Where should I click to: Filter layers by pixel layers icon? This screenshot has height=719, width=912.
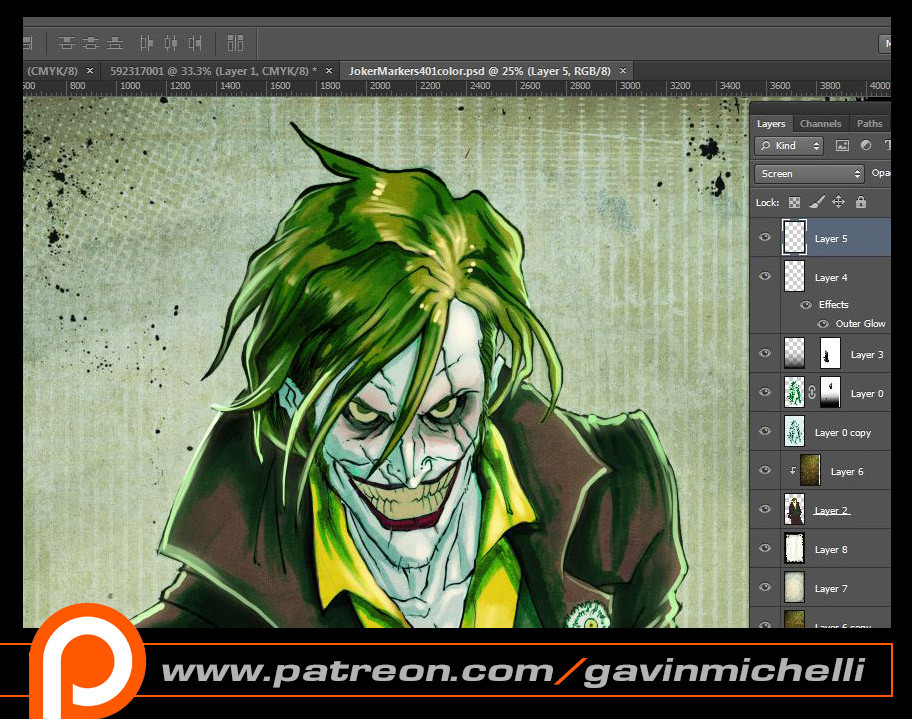[842, 145]
